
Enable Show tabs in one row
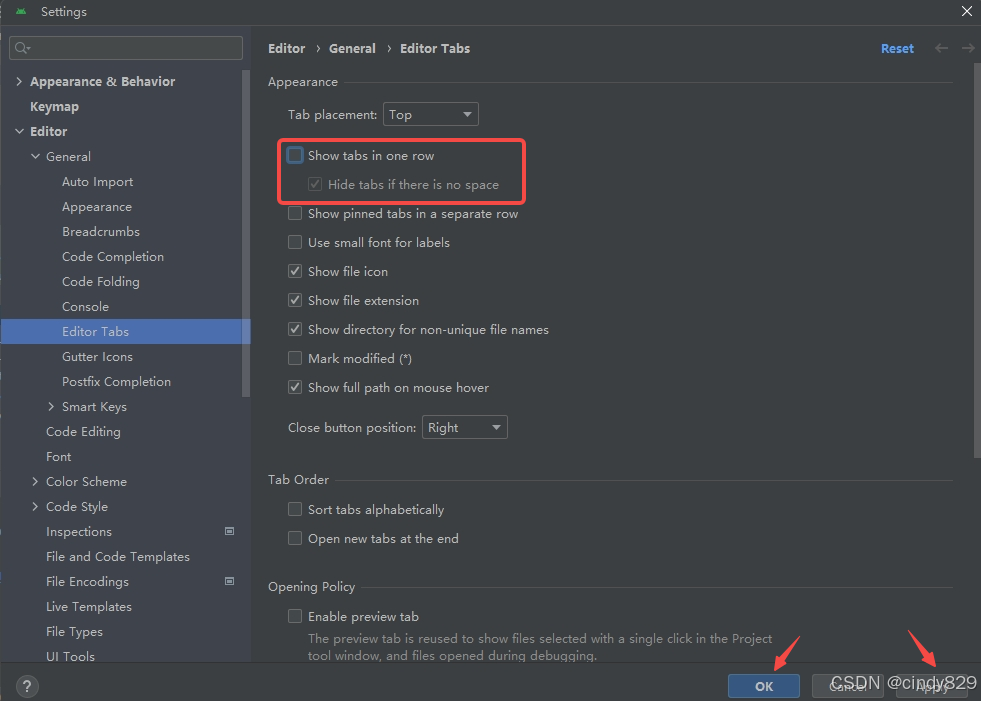[295, 155]
